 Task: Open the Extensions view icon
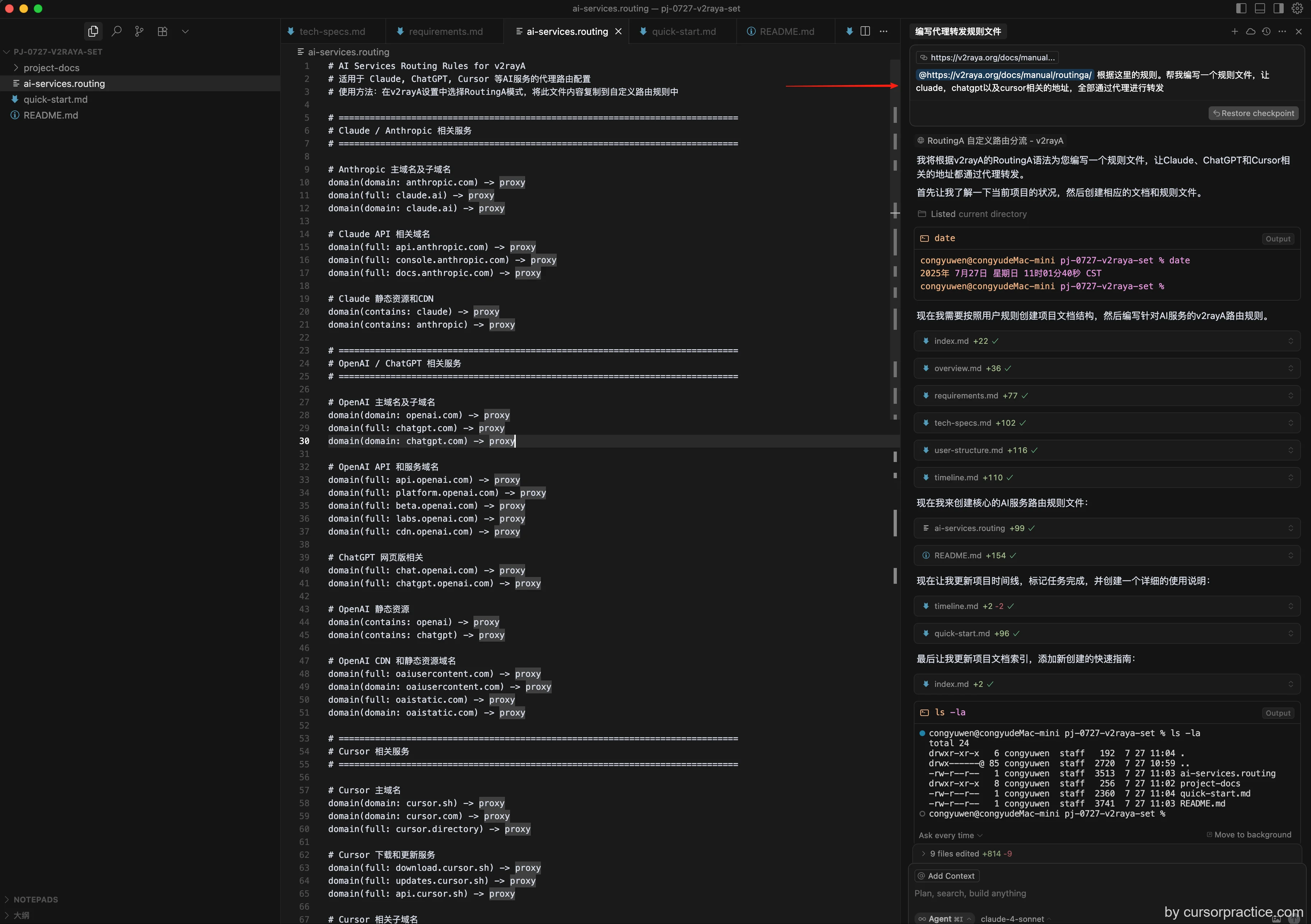[163, 31]
